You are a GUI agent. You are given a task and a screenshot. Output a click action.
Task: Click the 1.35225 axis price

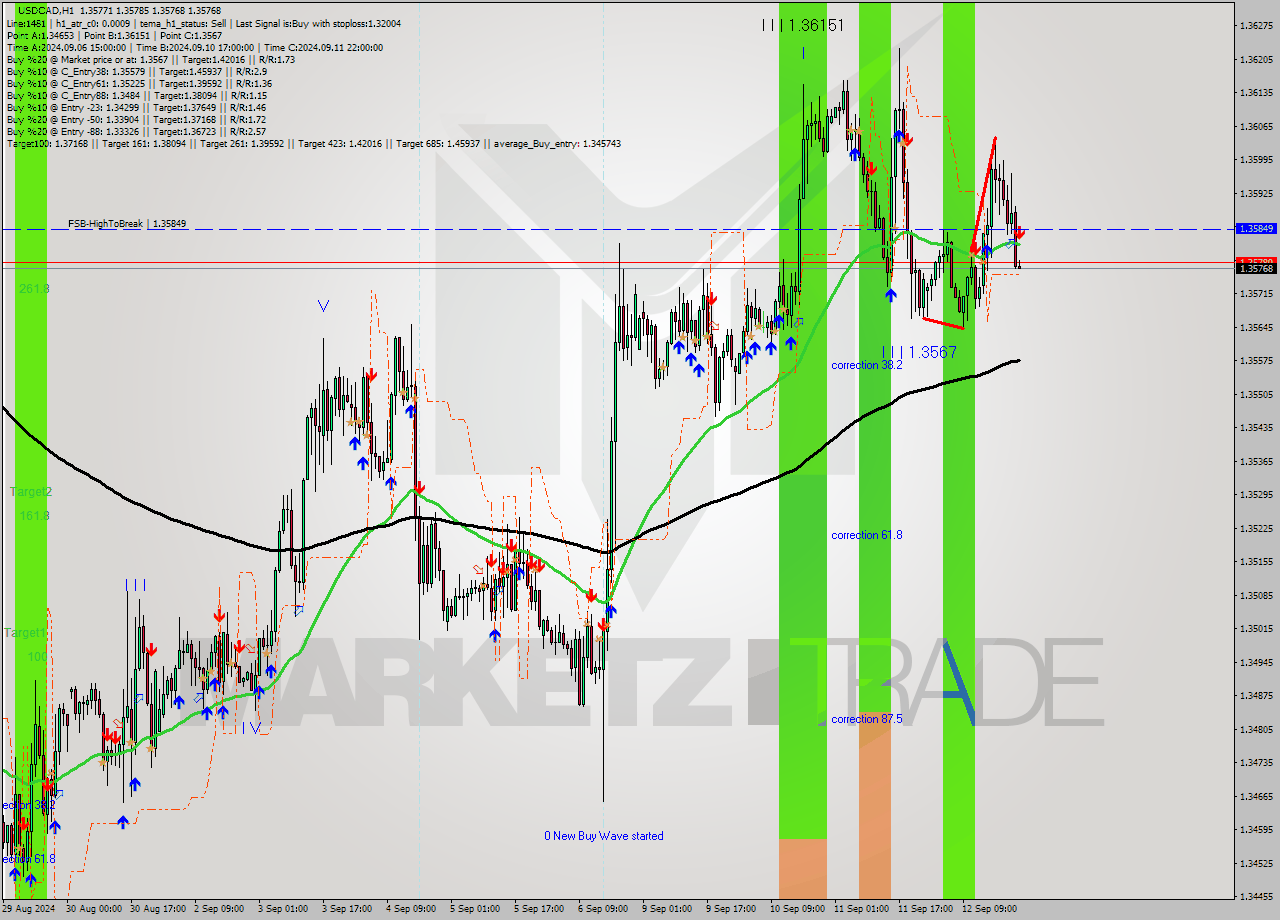(x=1255, y=528)
